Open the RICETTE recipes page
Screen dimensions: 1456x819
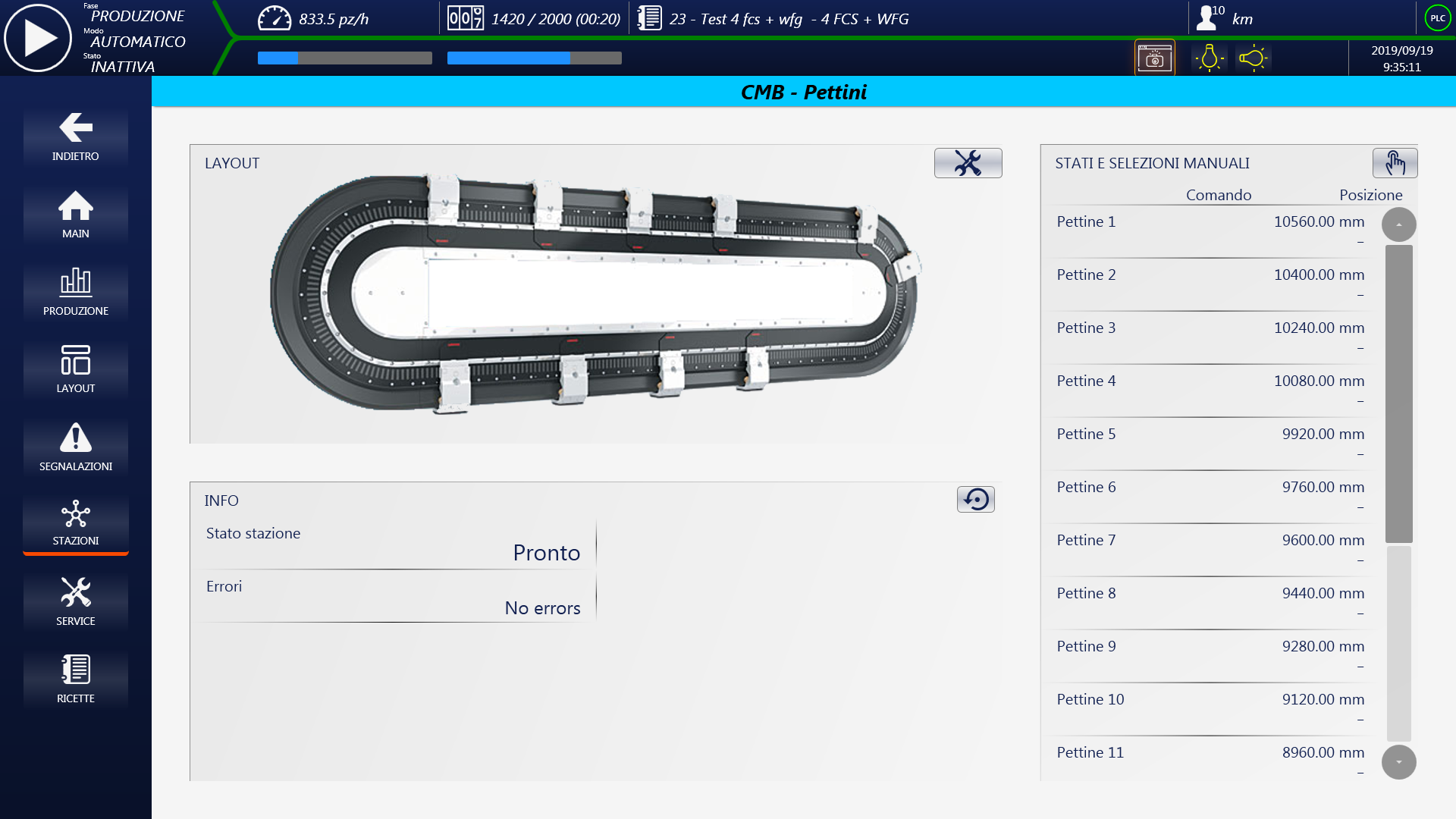click(x=76, y=679)
